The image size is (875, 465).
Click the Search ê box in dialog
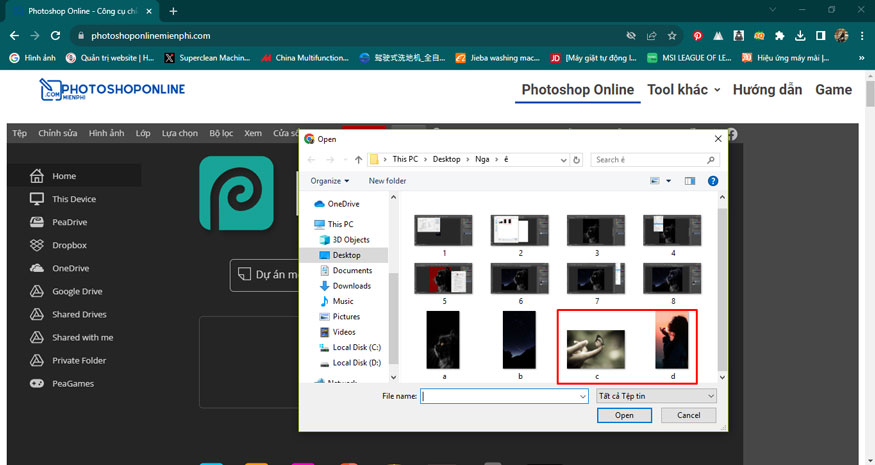tap(655, 160)
